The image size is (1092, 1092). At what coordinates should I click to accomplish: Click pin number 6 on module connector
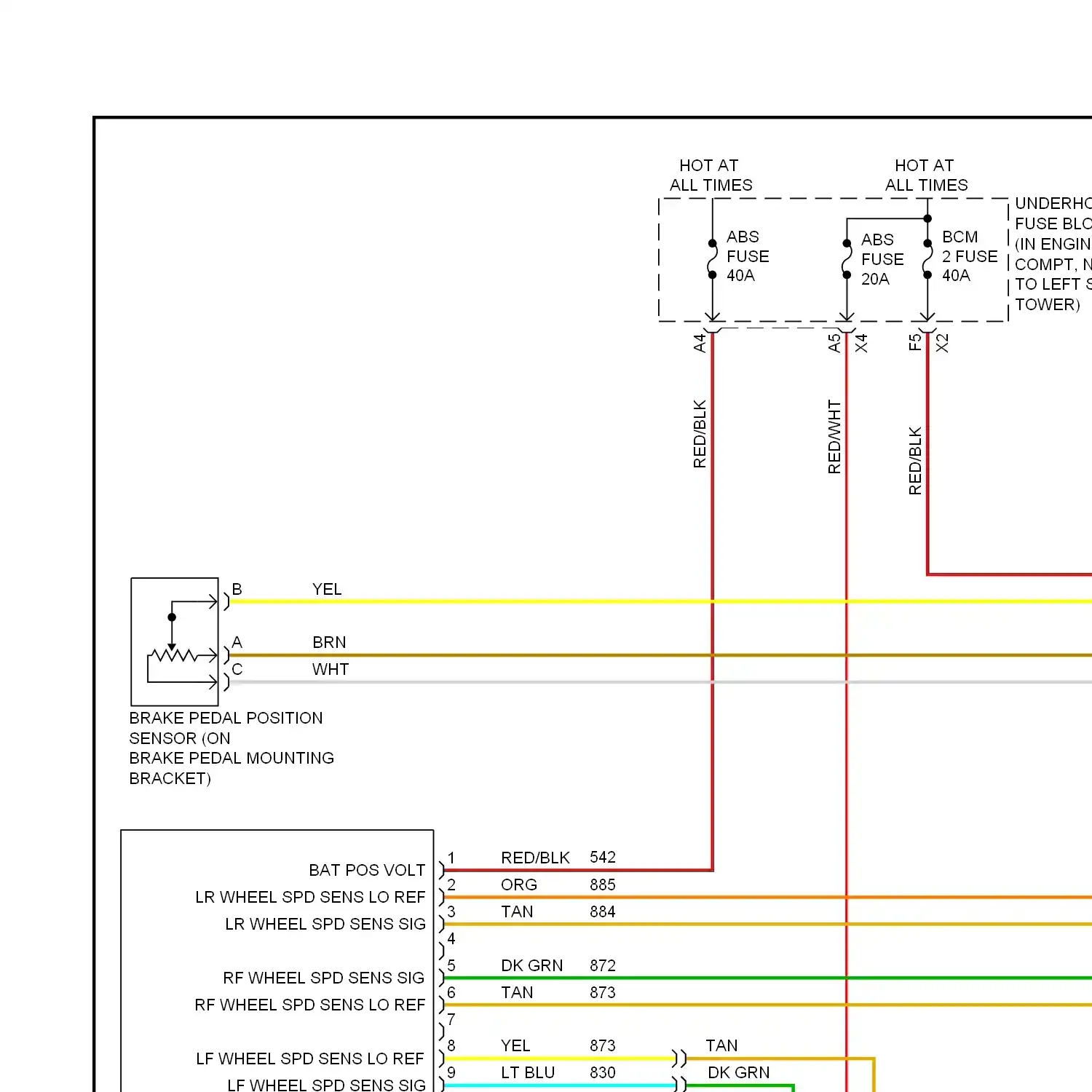coord(451,992)
